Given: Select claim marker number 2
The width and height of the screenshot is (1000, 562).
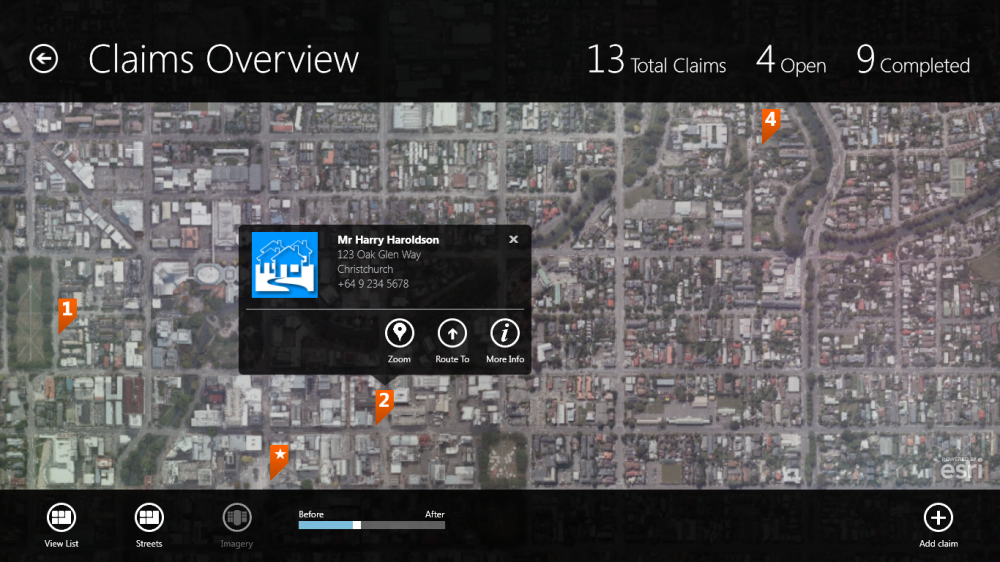Looking at the screenshot, I should tap(383, 404).
